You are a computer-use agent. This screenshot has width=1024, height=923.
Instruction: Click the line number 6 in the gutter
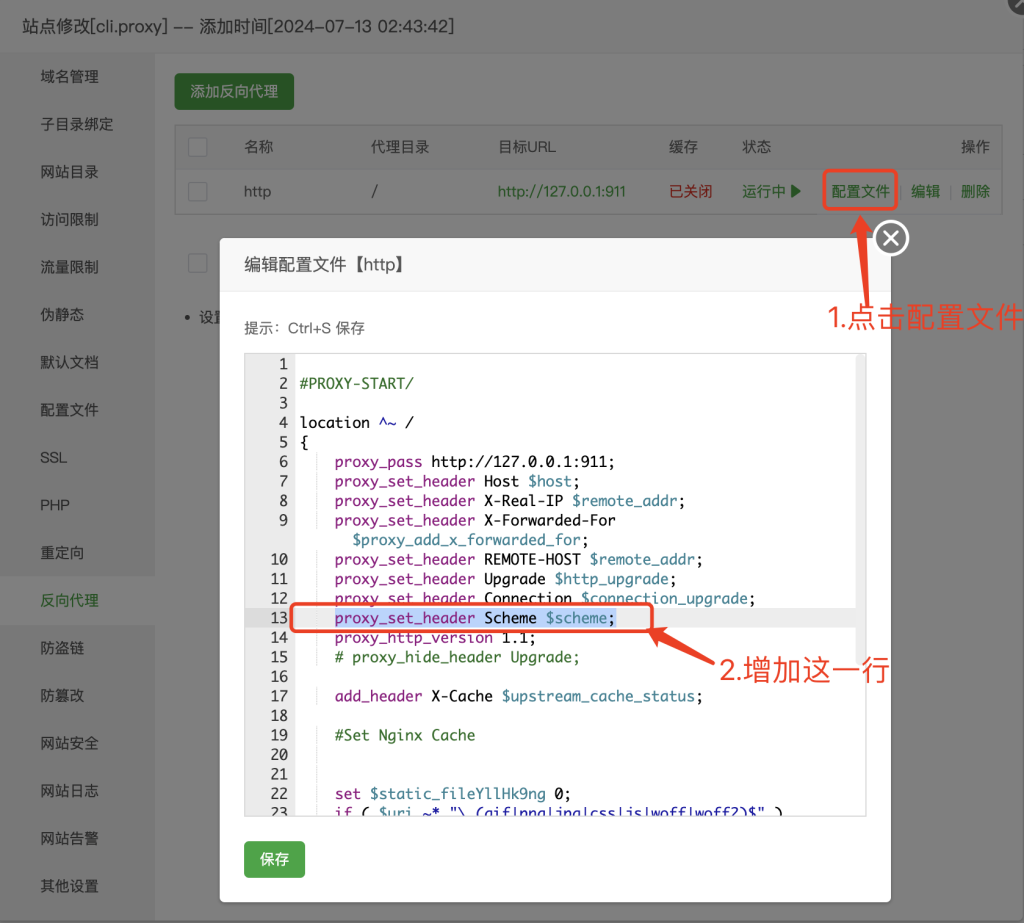(283, 461)
